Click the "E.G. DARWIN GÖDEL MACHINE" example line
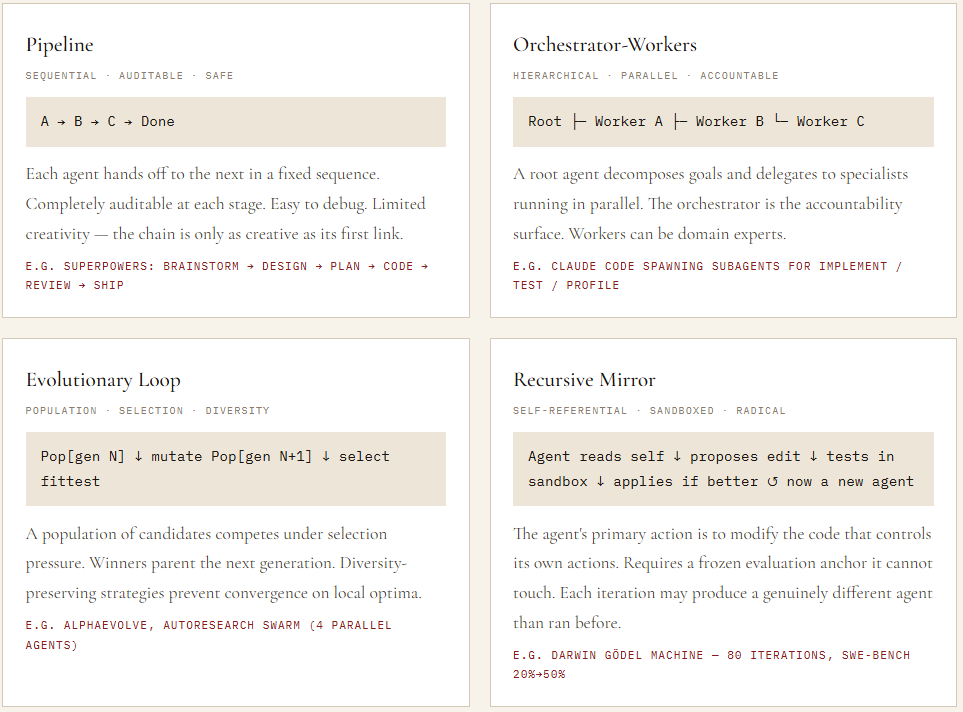 click(x=712, y=664)
